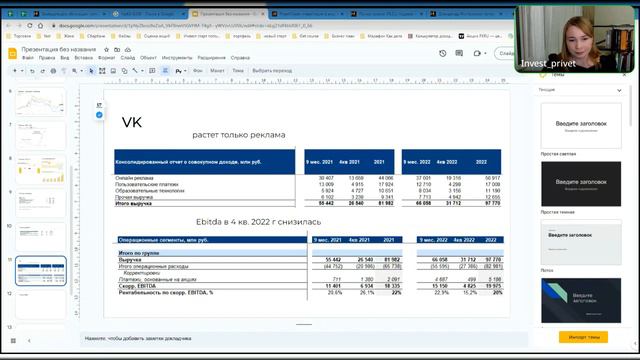Open the Расширения menu

[x=211, y=58]
